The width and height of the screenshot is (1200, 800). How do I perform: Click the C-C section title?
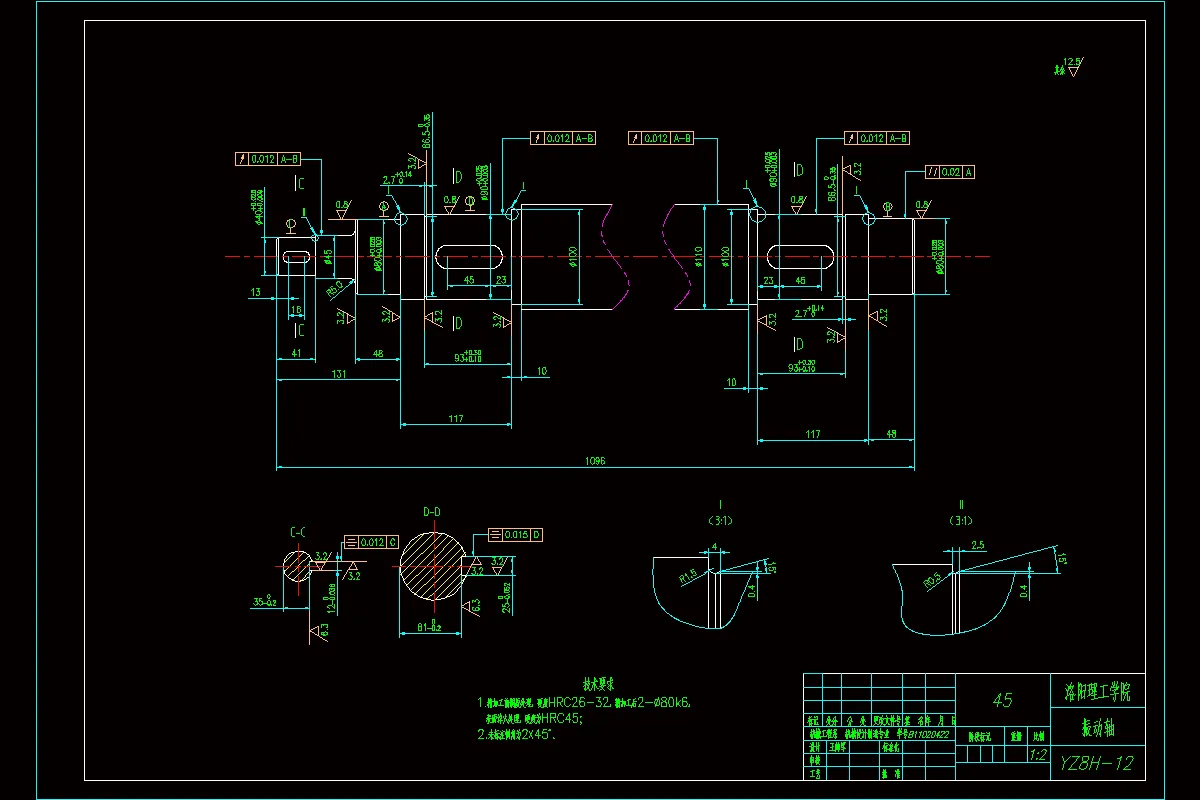point(298,532)
